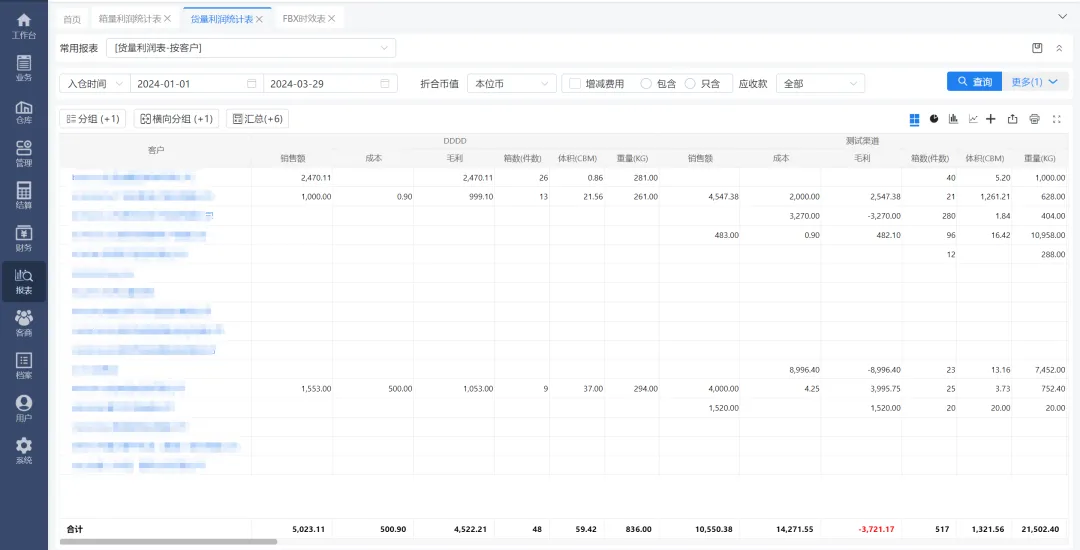Print the report with printer icon
Image resolution: width=1080 pixels, height=550 pixels.
tap(1034, 118)
